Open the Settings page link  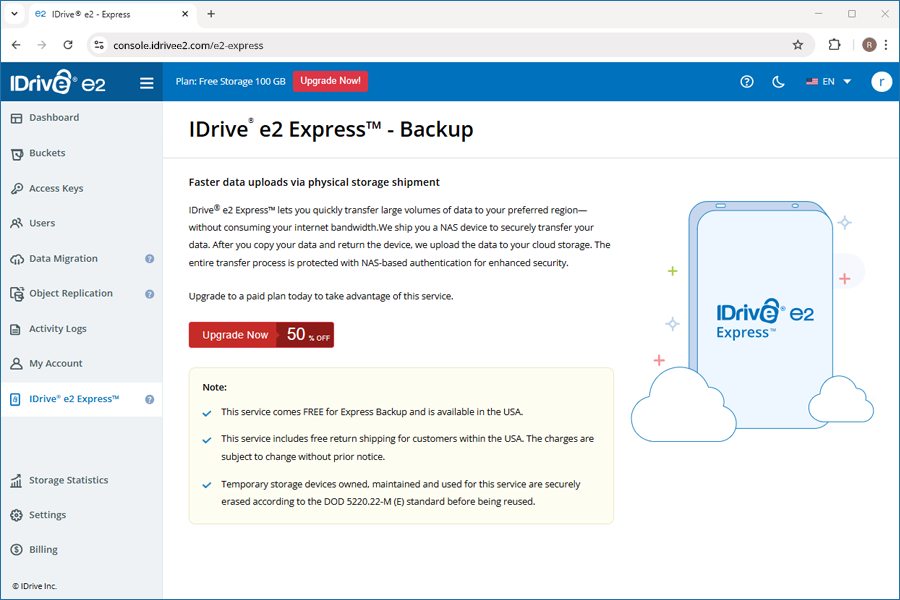click(x=82, y=515)
